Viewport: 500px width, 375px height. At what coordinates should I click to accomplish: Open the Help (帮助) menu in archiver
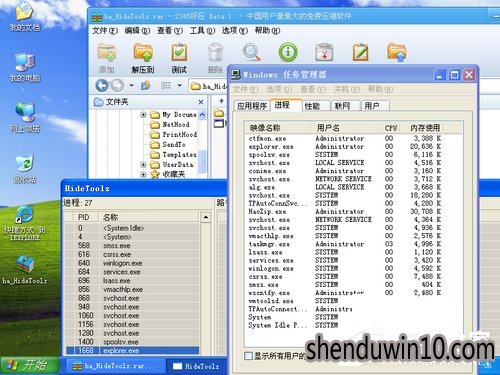[x=267, y=31]
